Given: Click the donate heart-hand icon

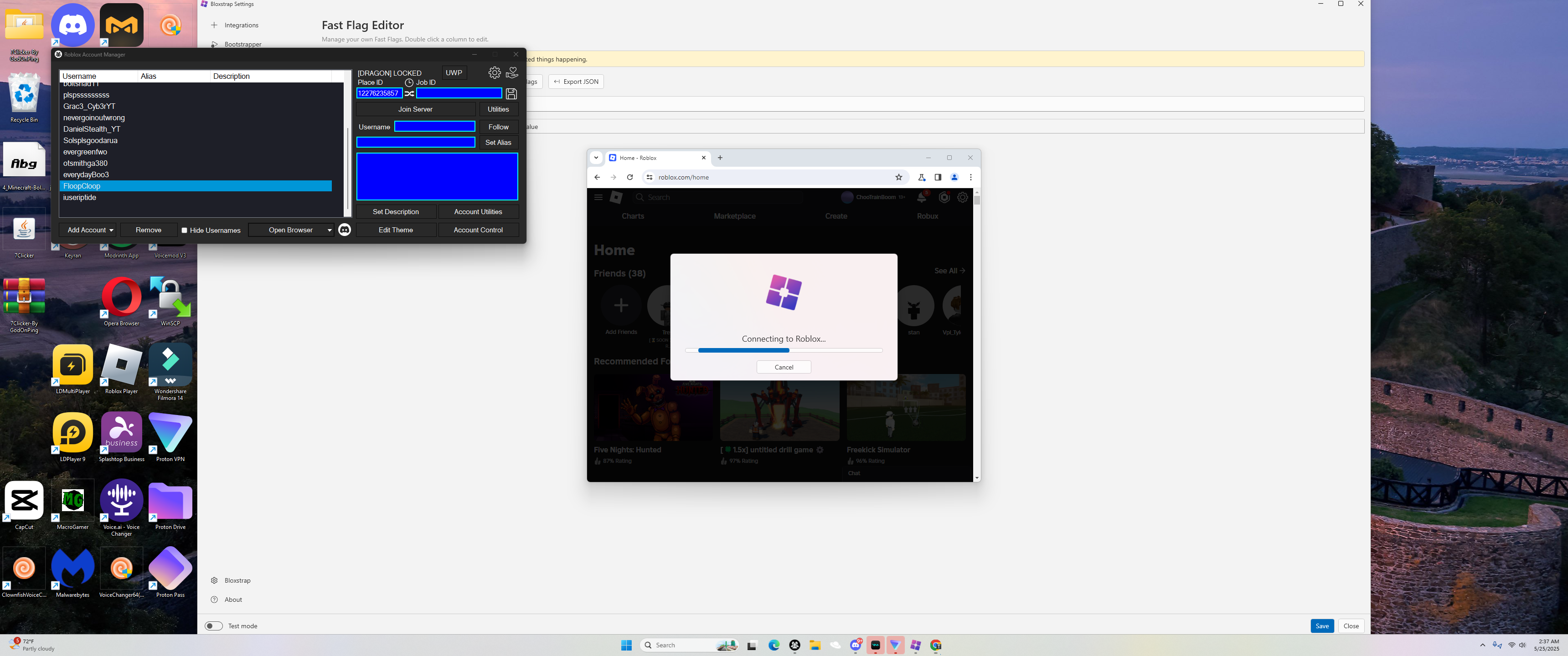Looking at the screenshot, I should click(512, 73).
